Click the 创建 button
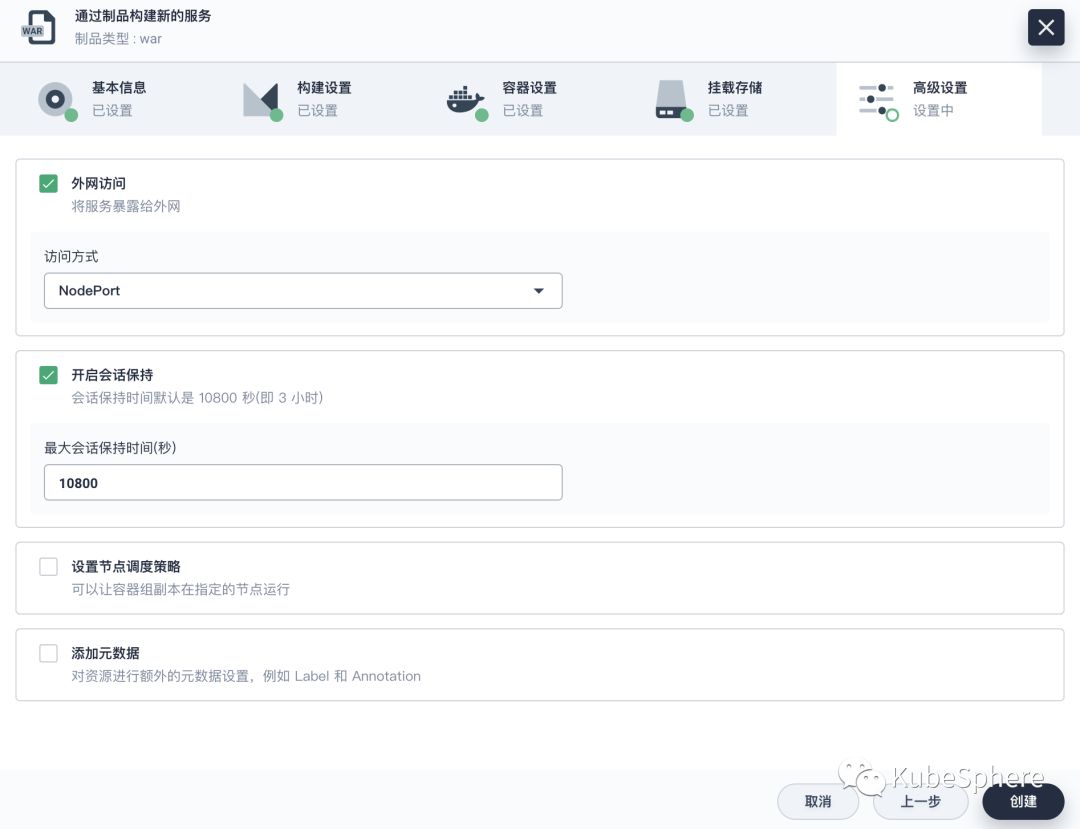This screenshot has width=1080, height=829. pos(1023,801)
